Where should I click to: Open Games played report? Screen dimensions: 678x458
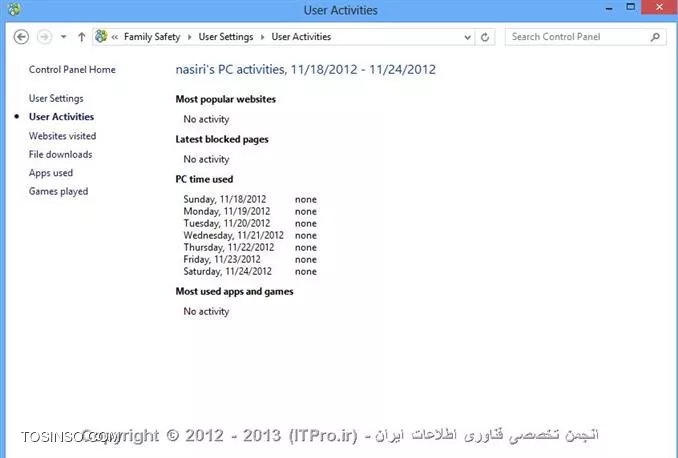click(x=58, y=192)
